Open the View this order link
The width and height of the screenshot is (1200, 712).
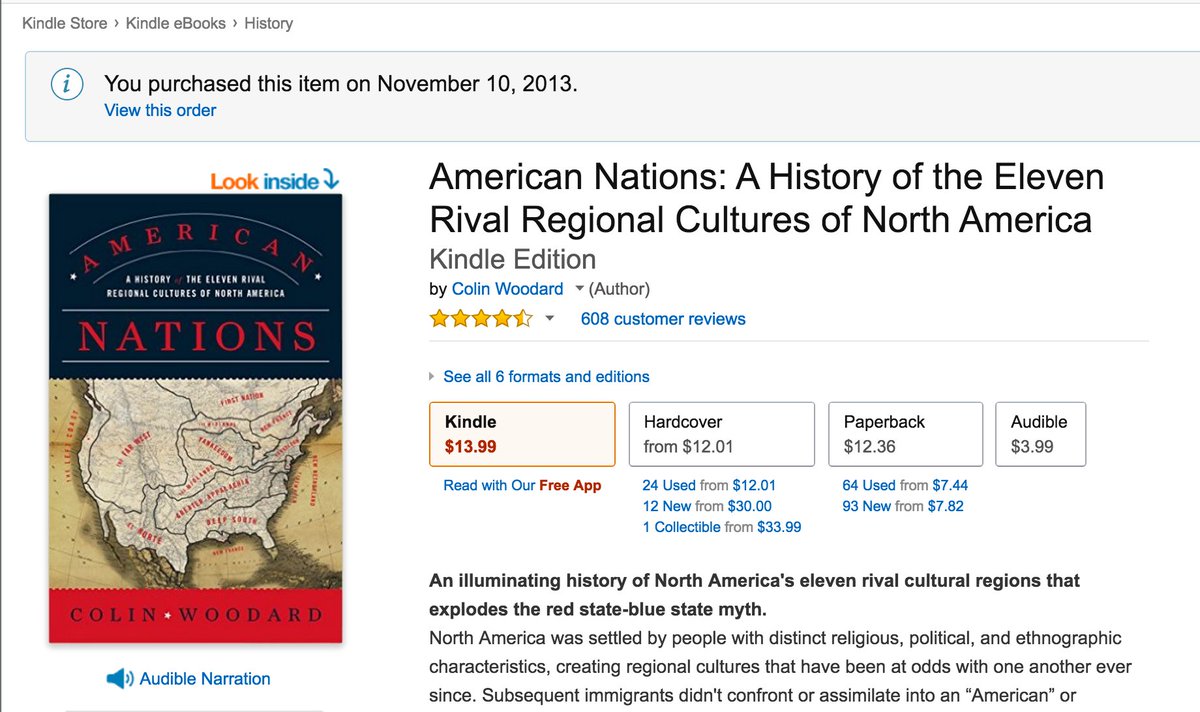click(x=160, y=110)
